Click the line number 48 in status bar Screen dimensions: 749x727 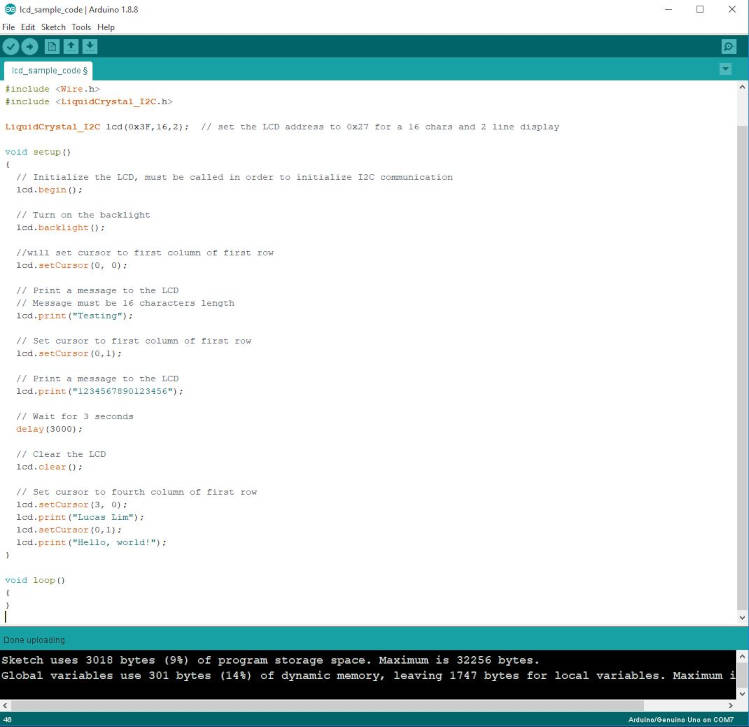pos(7,719)
